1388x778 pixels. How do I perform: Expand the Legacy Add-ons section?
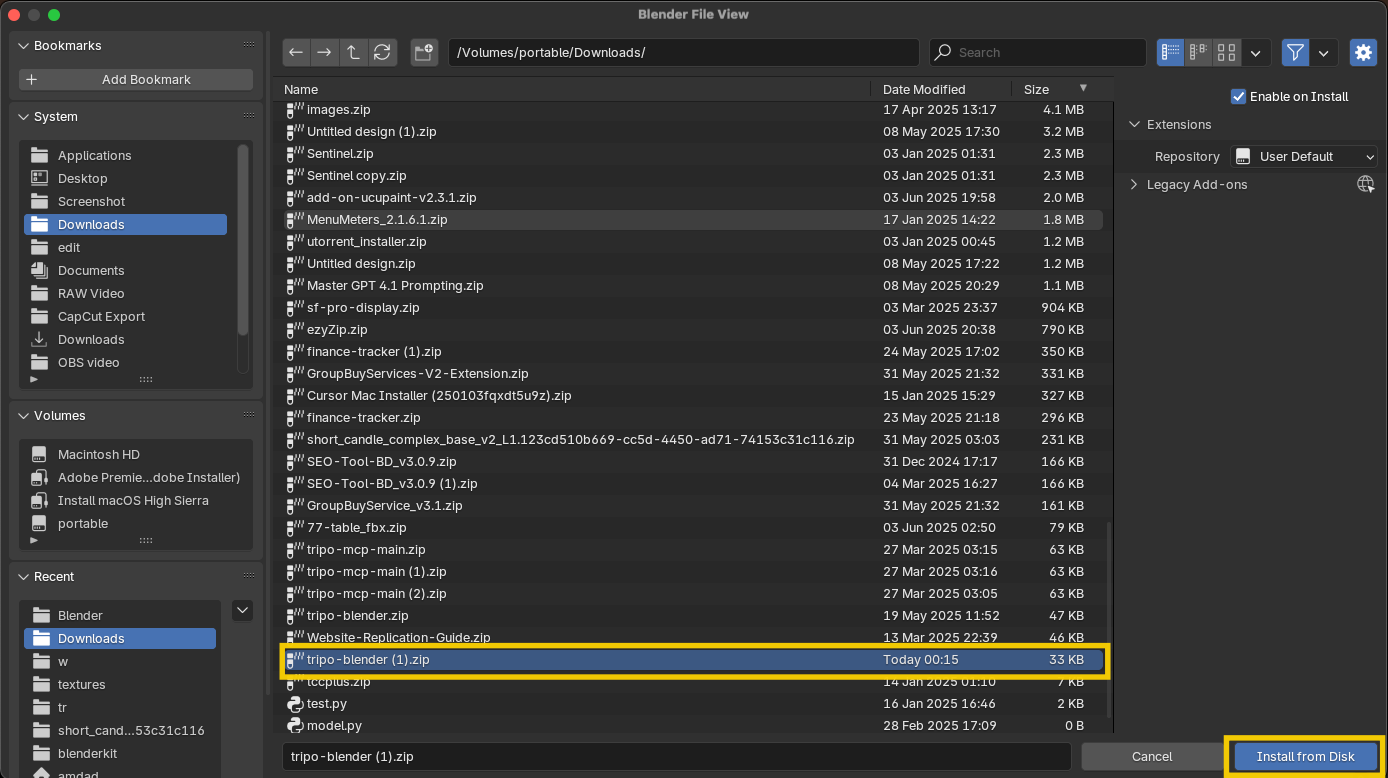click(x=1134, y=184)
